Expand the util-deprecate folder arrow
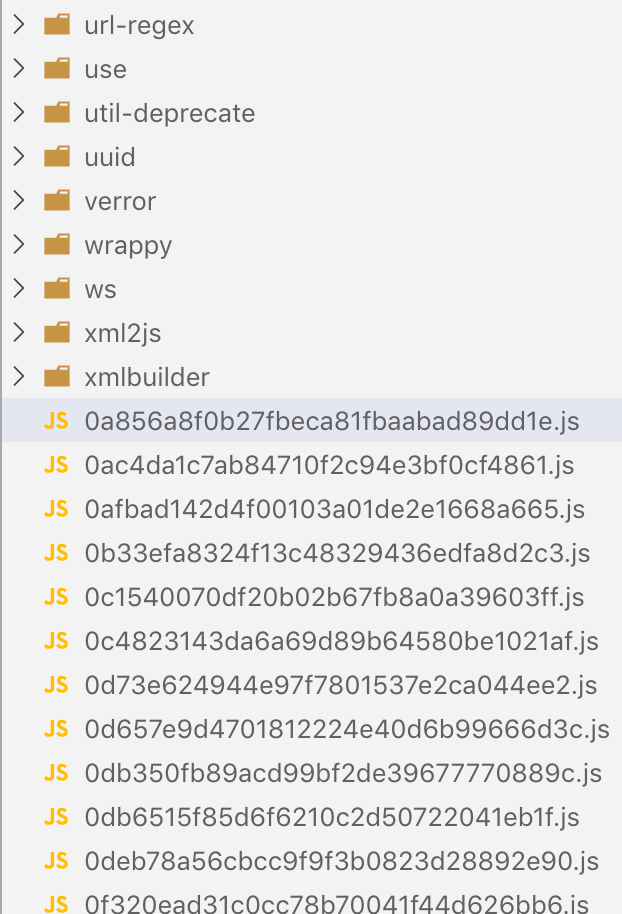This screenshot has height=914, width=622. tap(19, 113)
